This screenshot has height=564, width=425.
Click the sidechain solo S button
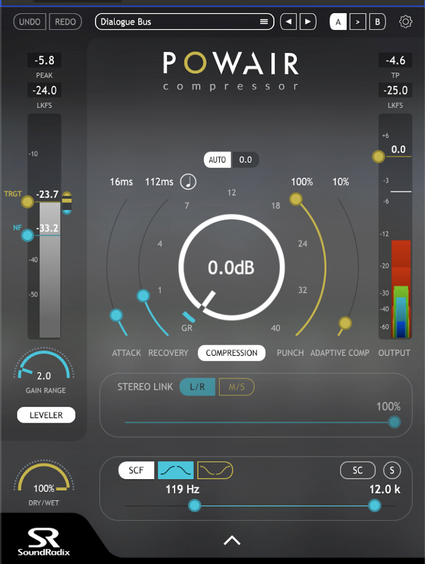point(392,470)
